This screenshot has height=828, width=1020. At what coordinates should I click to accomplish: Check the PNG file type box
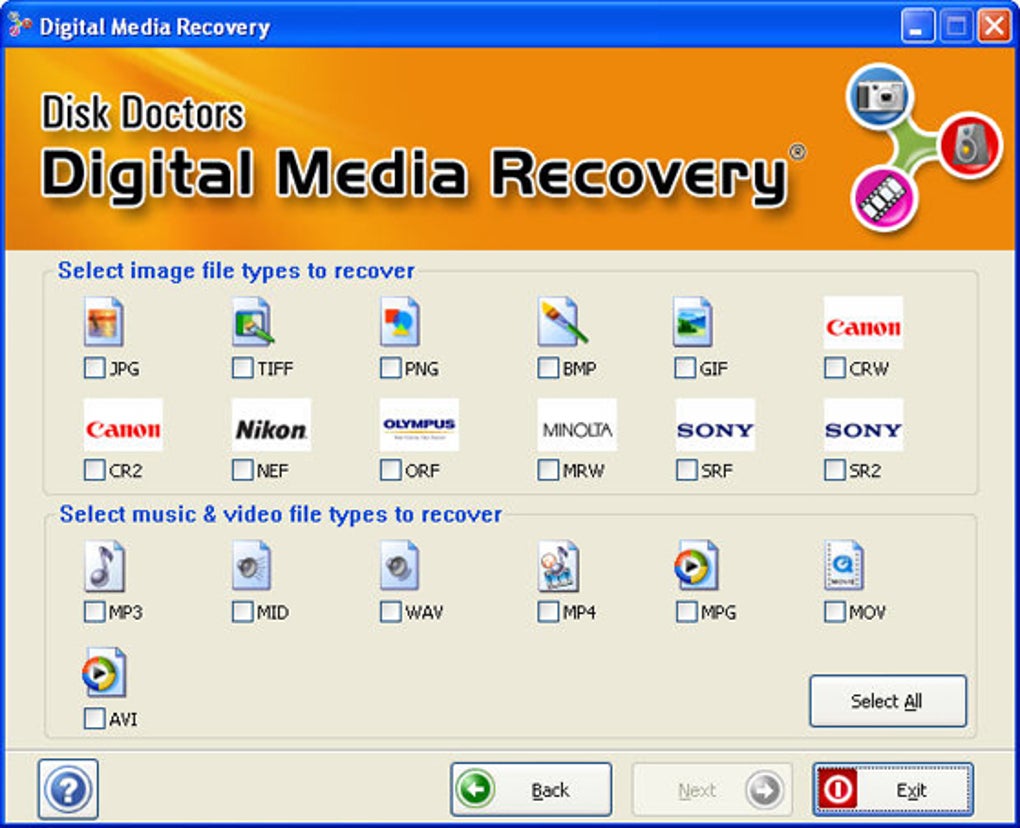coord(390,367)
